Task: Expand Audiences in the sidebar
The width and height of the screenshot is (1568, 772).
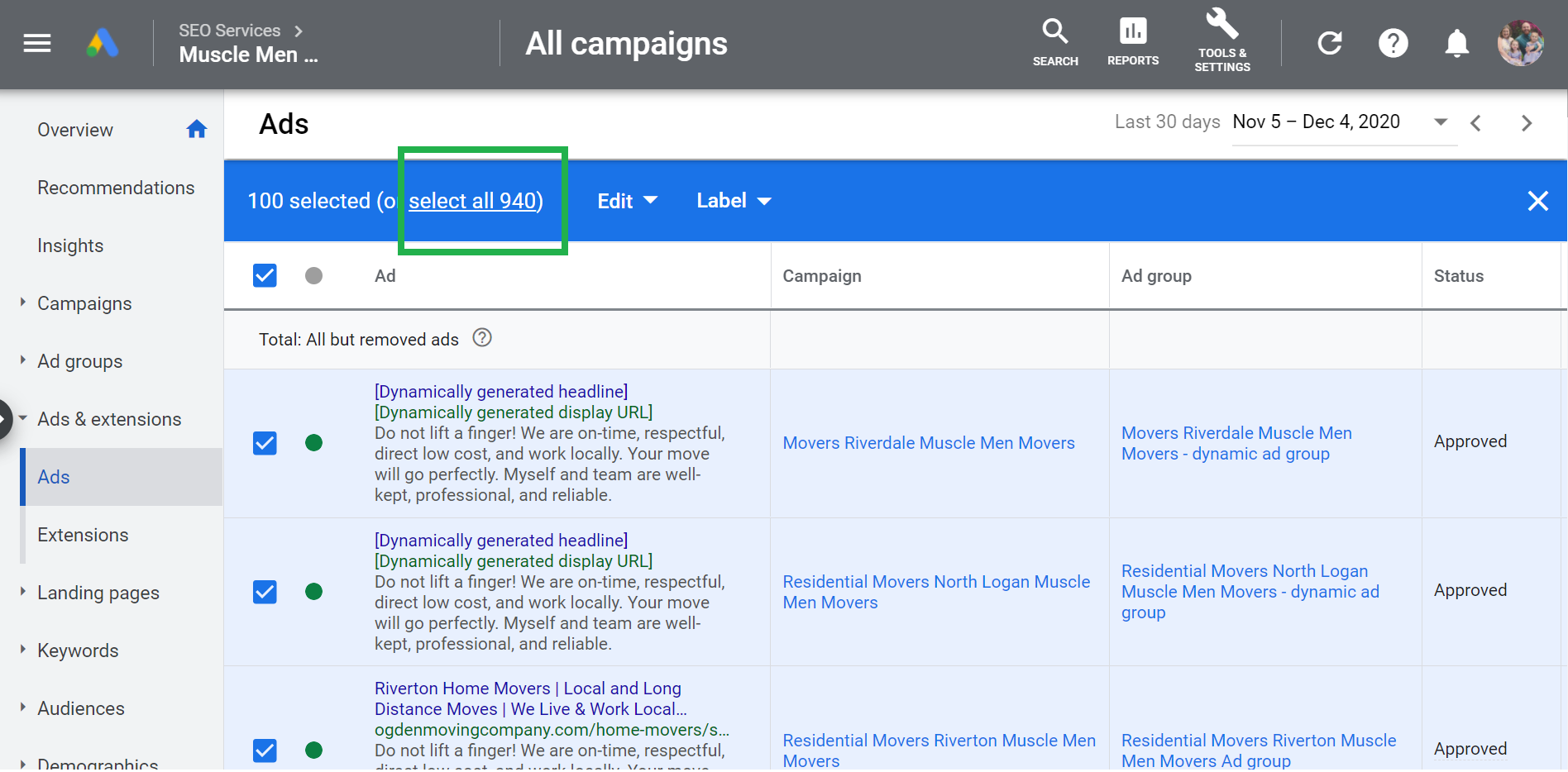Action: click(x=23, y=708)
